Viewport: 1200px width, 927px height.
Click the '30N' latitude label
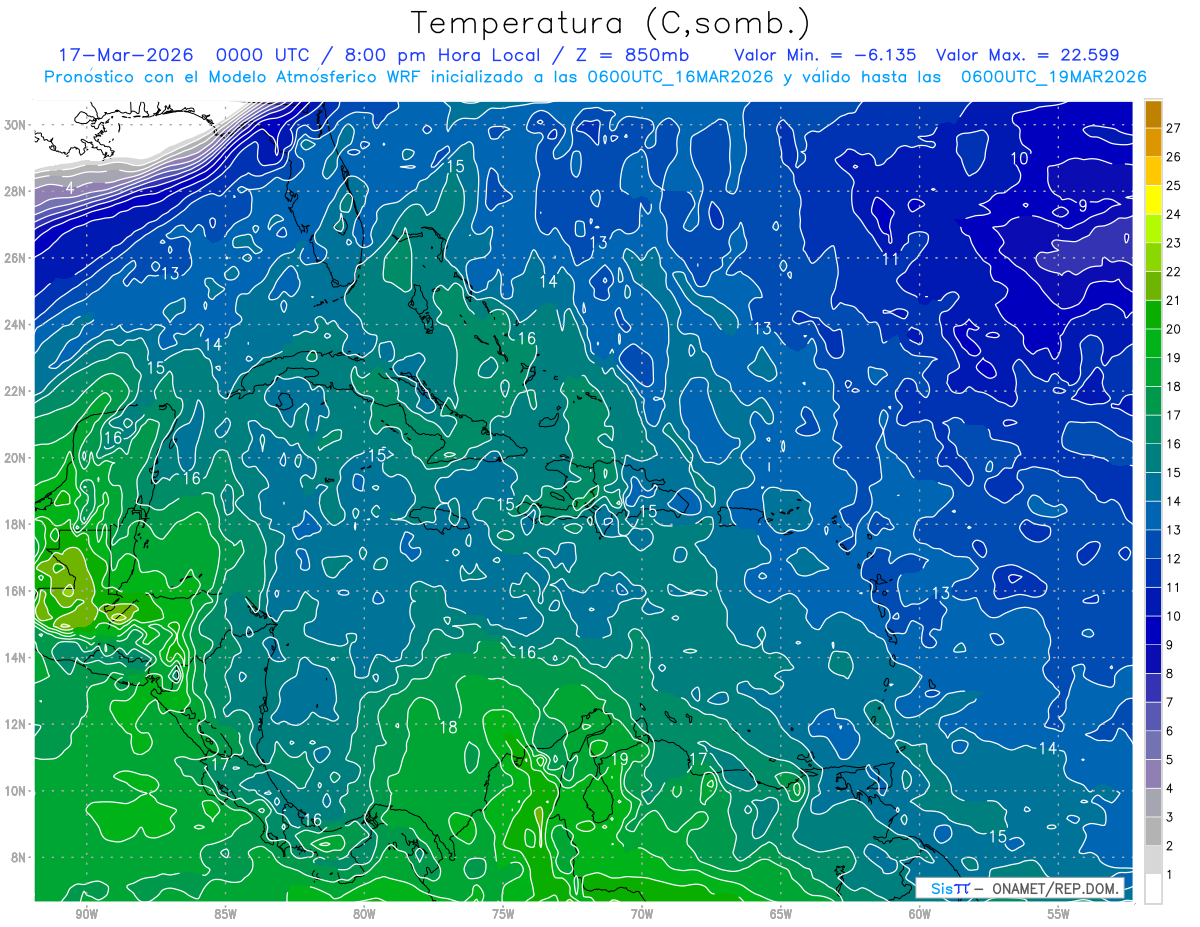[15, 124]
